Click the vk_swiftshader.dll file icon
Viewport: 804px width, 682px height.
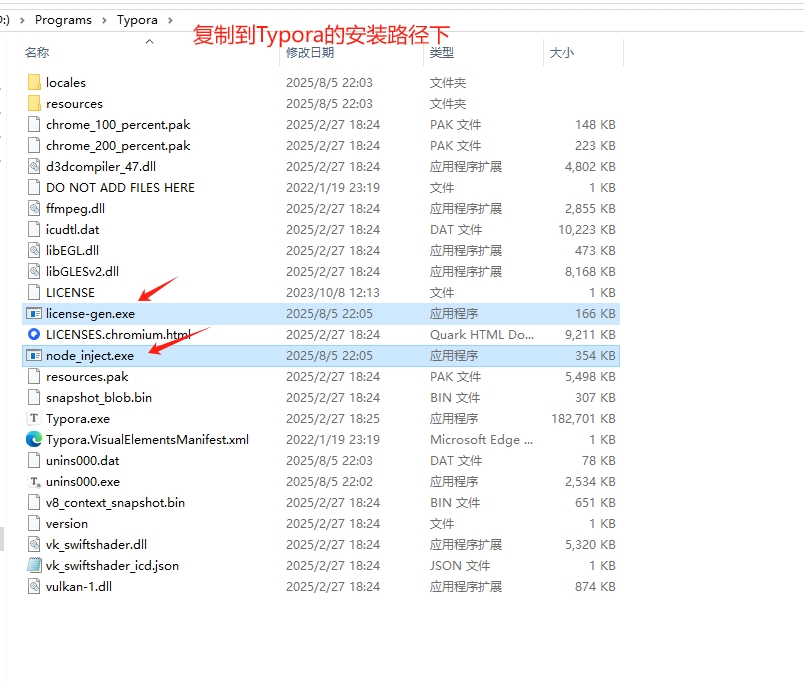coord(34,545)
